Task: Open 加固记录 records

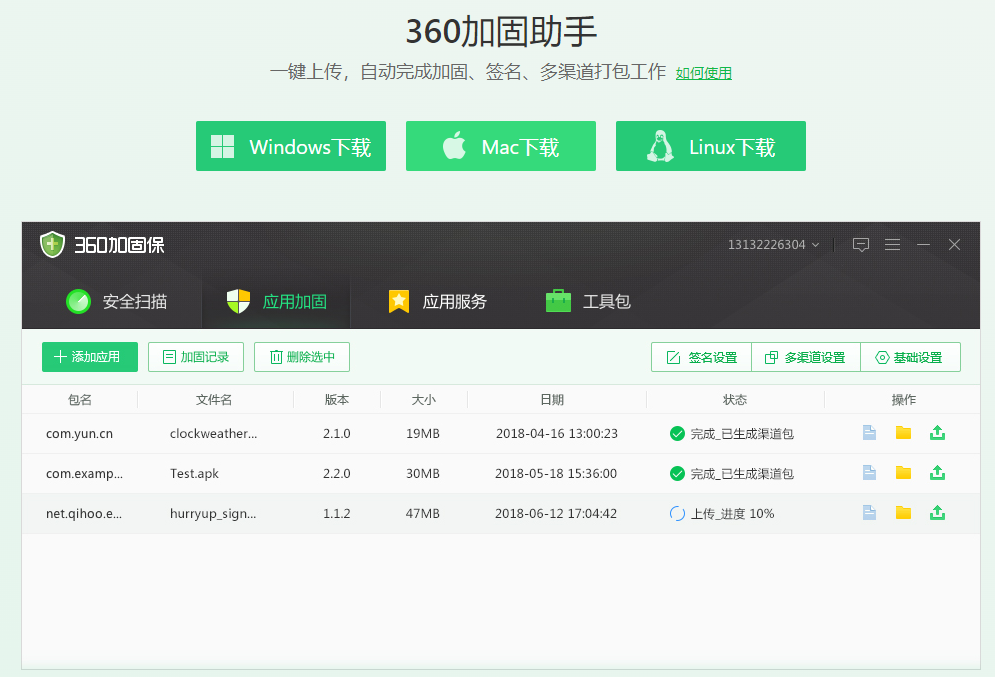Action: (x=195, y=357)
